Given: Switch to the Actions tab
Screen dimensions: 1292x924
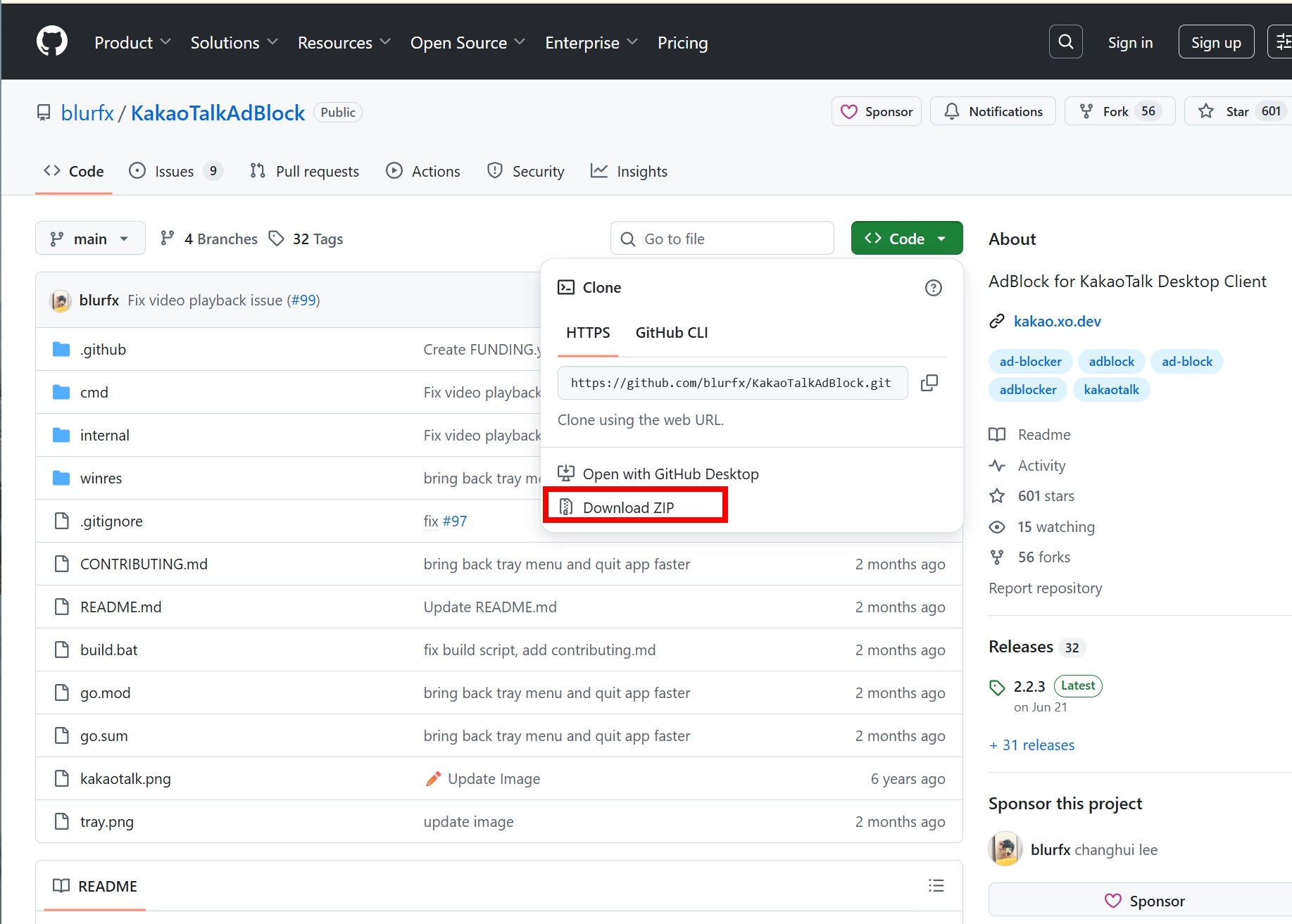Looking at the screenshot, I should (422, 171).
